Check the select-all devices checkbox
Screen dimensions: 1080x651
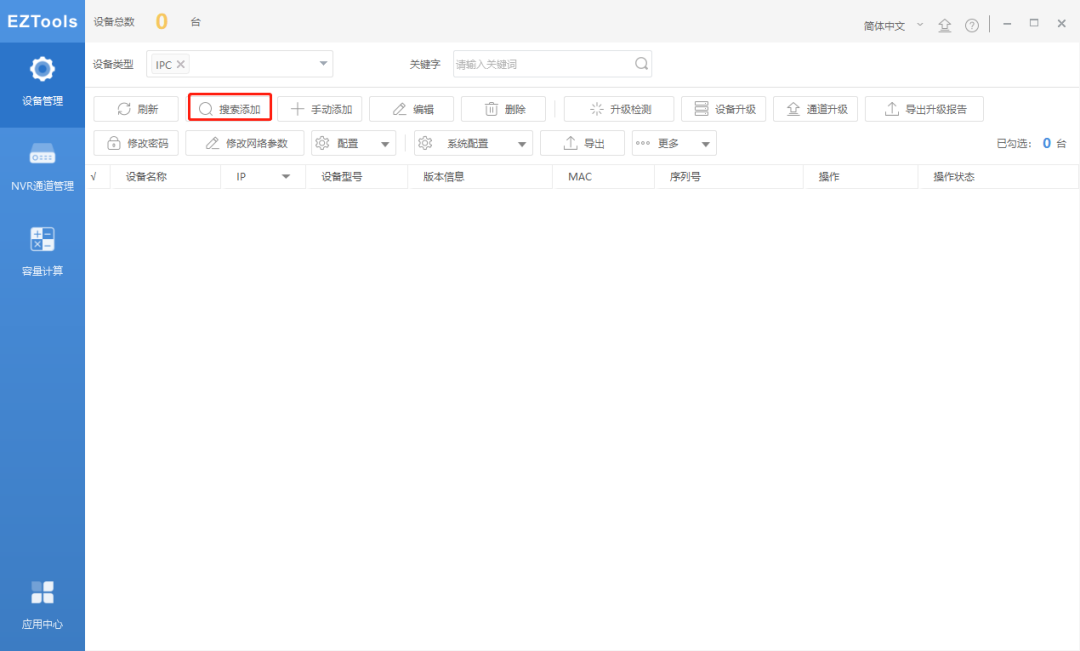click(x=96, y=176)
